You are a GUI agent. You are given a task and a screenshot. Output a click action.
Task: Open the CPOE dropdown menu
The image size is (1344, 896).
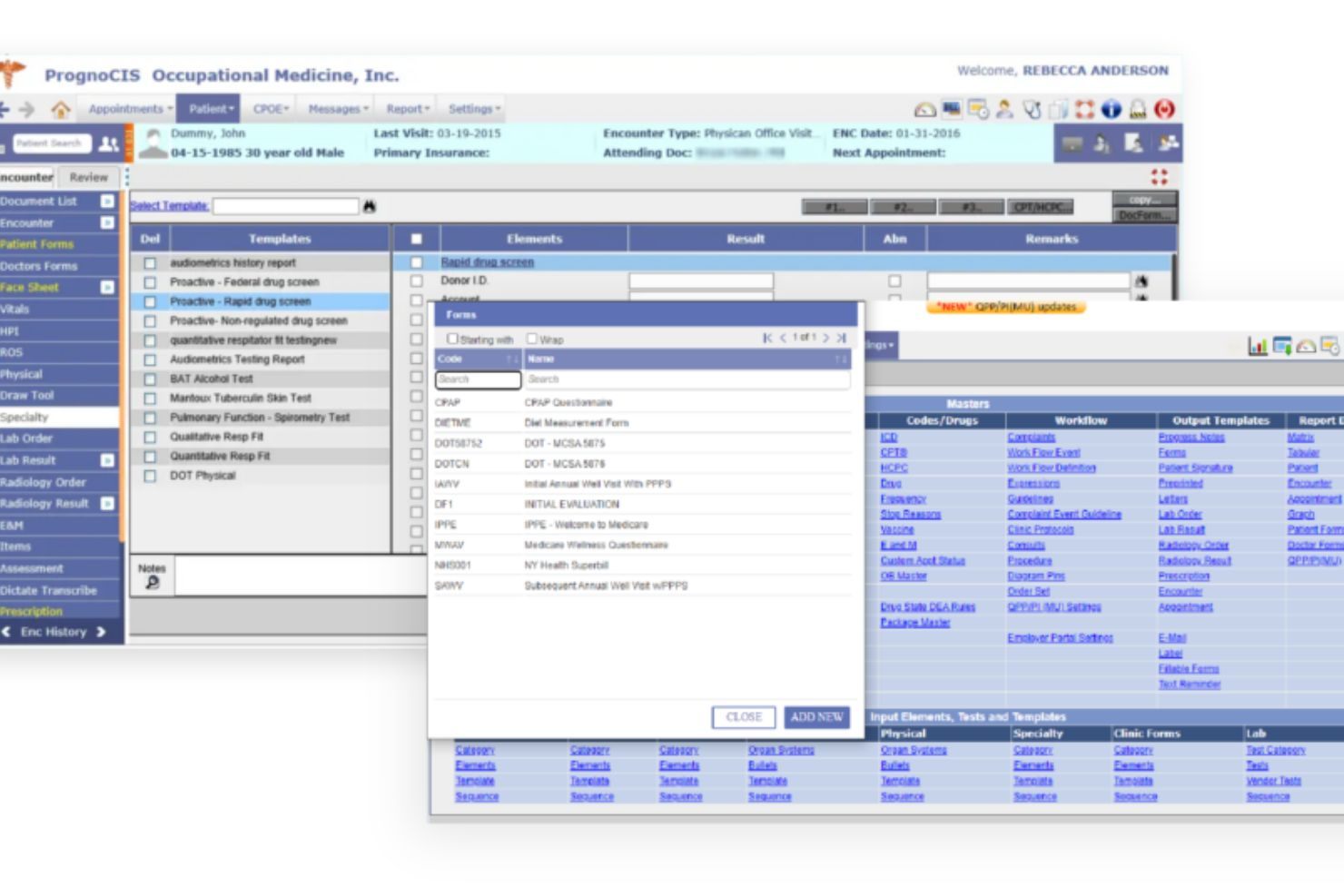coord(271,109)
